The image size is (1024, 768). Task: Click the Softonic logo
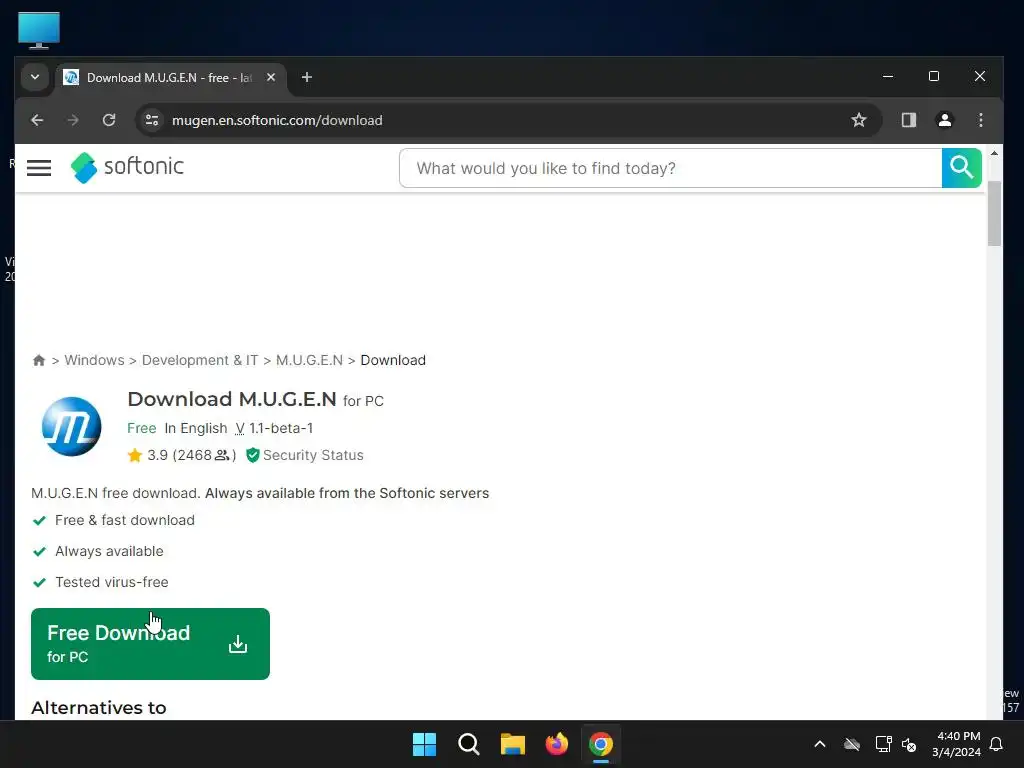[127, 167]
